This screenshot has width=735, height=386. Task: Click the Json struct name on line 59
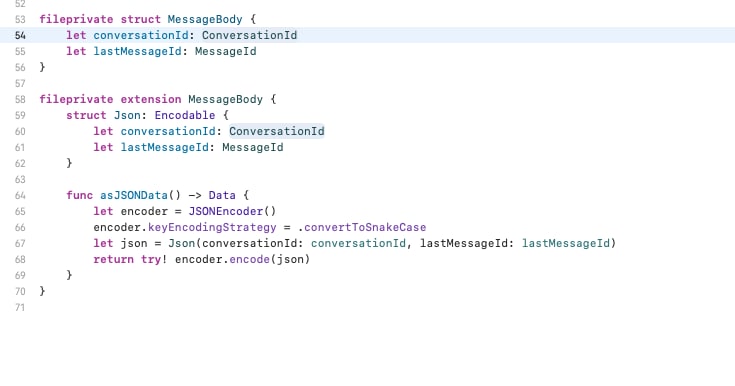pyautogui.click(x=127, y=115)
